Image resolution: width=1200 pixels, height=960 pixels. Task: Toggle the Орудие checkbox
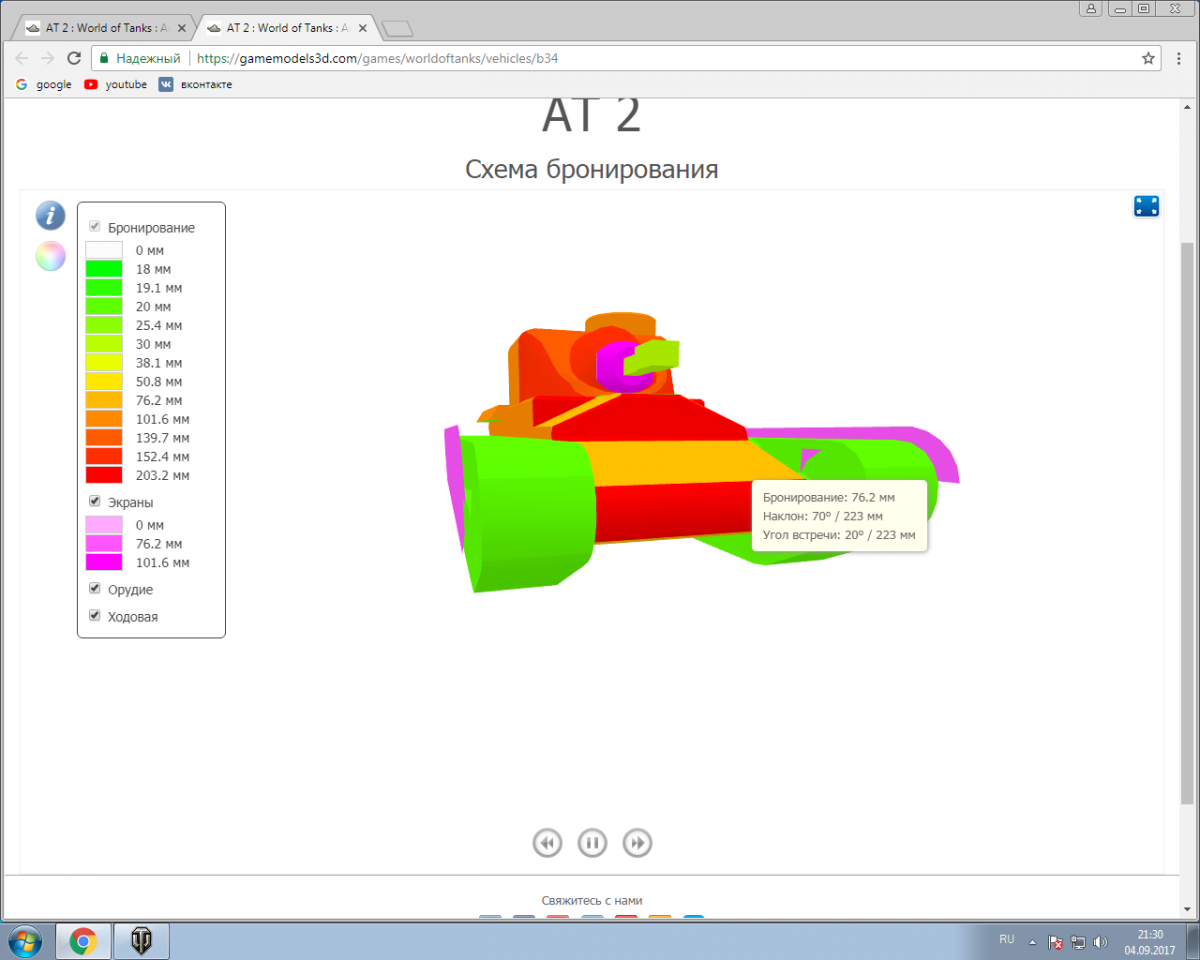95,588
